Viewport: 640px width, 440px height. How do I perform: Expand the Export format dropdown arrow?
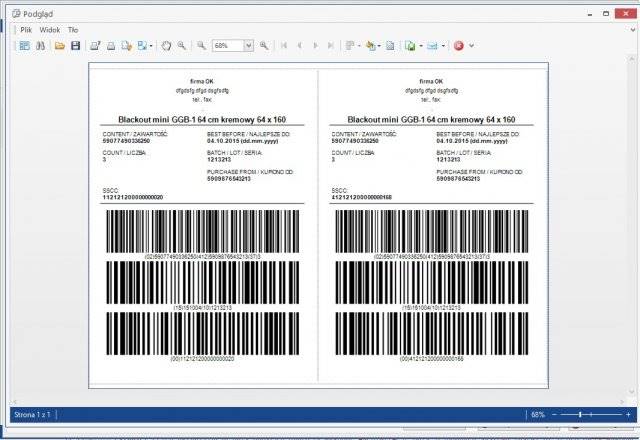pos(421,46)
